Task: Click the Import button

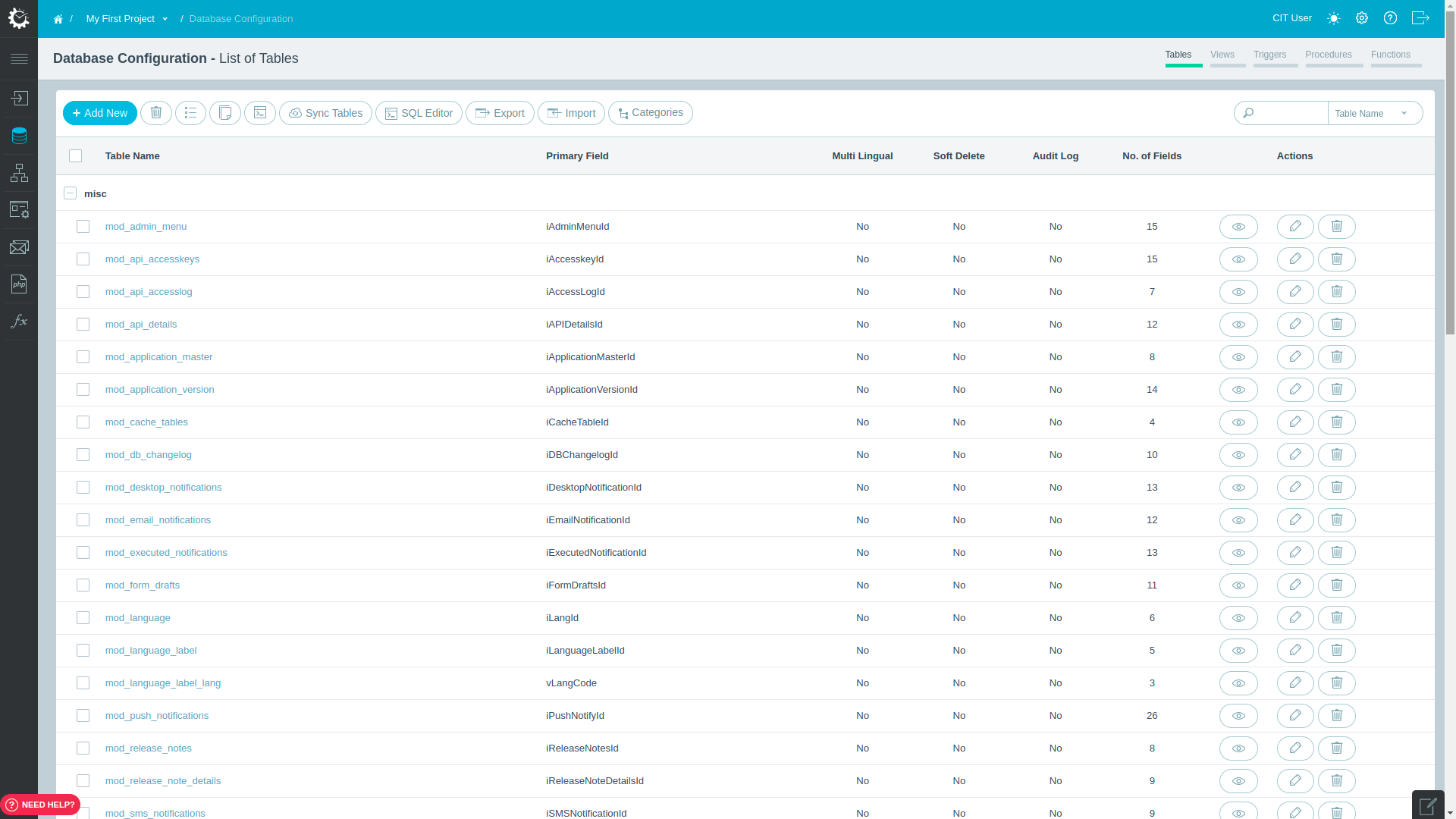Action: pos(571,113)
